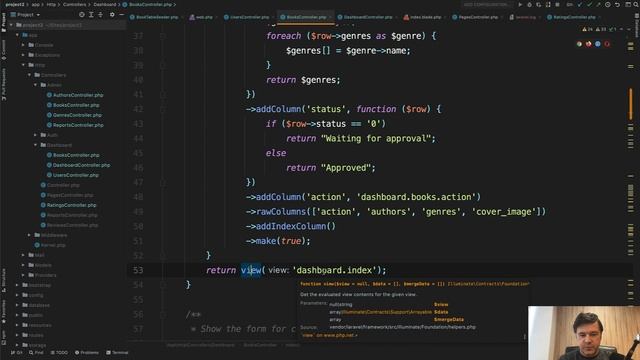Click the Debug bug icon in the toolbar
640x360 pixels.
[x=529, y=4]
